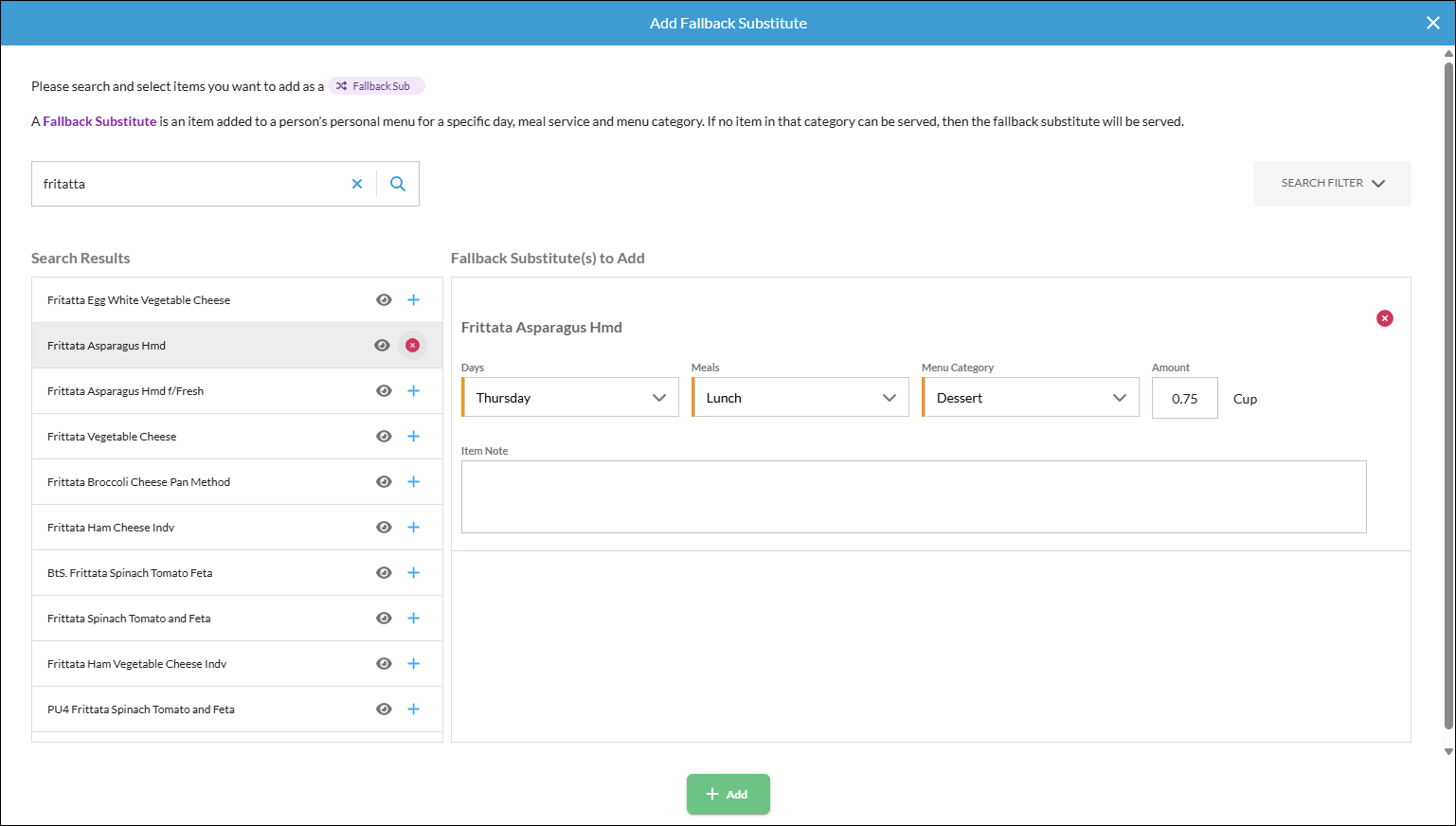The height and width of the screenshot is (826, 1456).
Task: Expand the Search Filter panel
Action: pyautogui.click(x=1333, y=184)
